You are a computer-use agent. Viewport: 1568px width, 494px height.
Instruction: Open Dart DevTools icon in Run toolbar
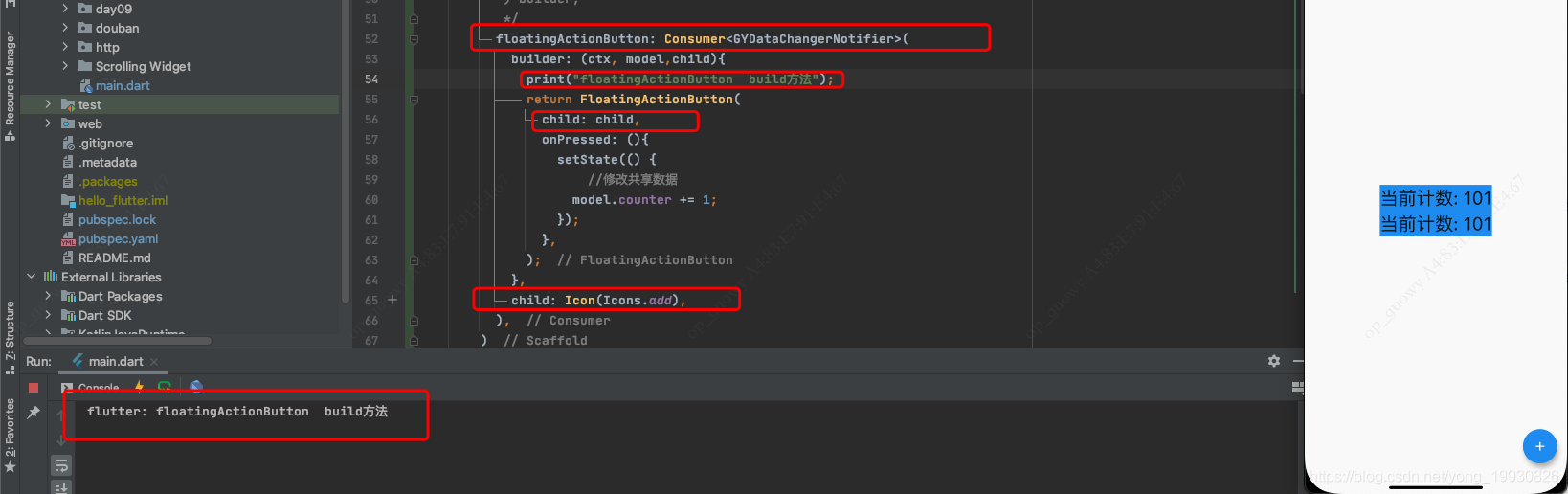[196, 387]
